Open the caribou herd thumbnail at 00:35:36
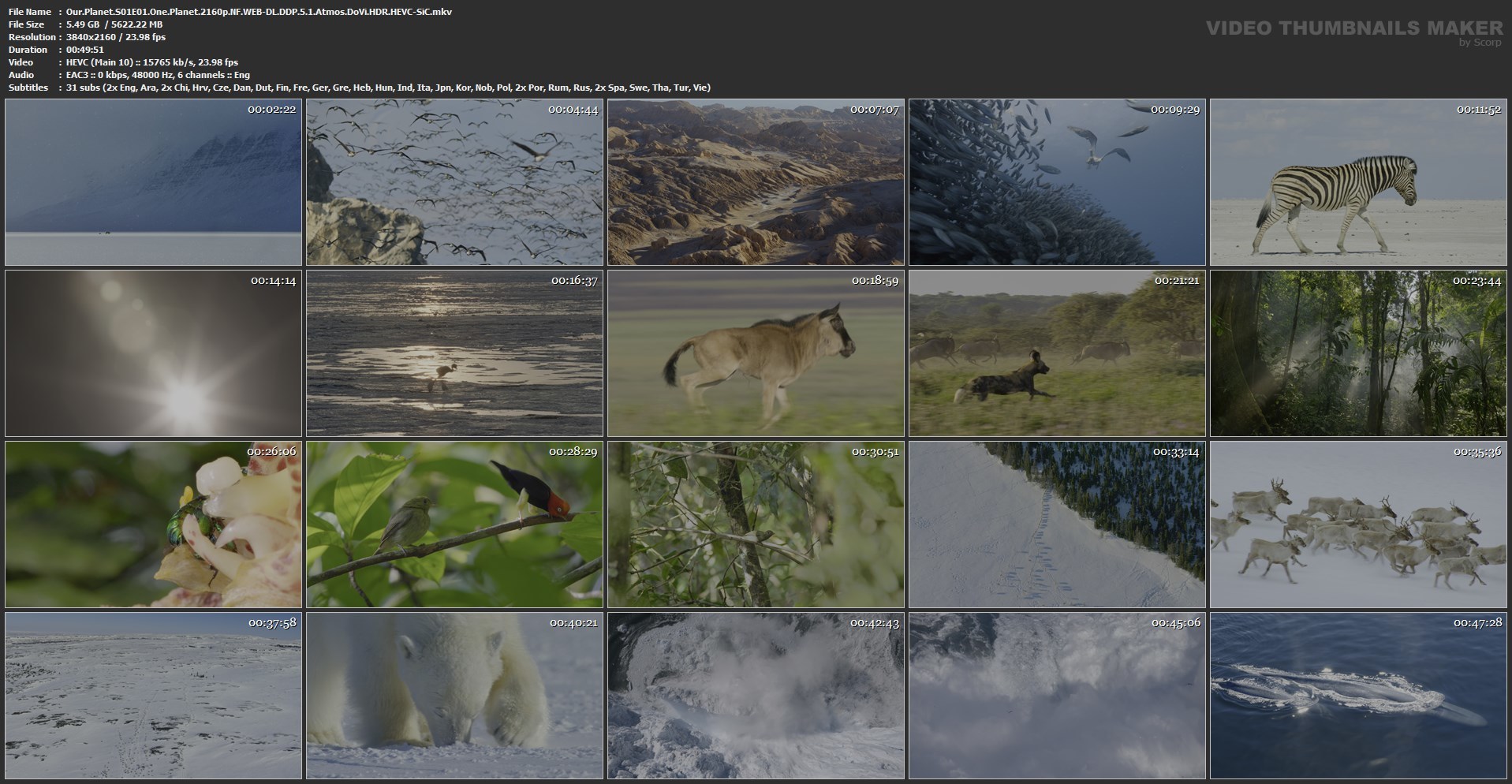The height and width of the screenshot is (784, 1512). tap(1358, 525)
